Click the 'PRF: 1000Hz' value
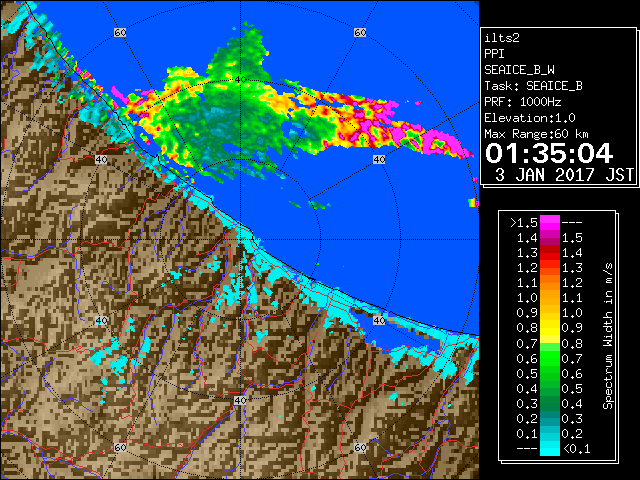Viewport: 640px width, 480px height. pyautogui.click(x=522, y=102)
